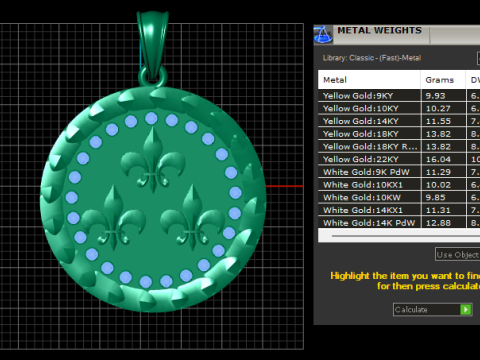The width and height of the screenshot is (480, 360).
Task: Select the Yellow Gold:22KY row
Action: pos(399,159)
